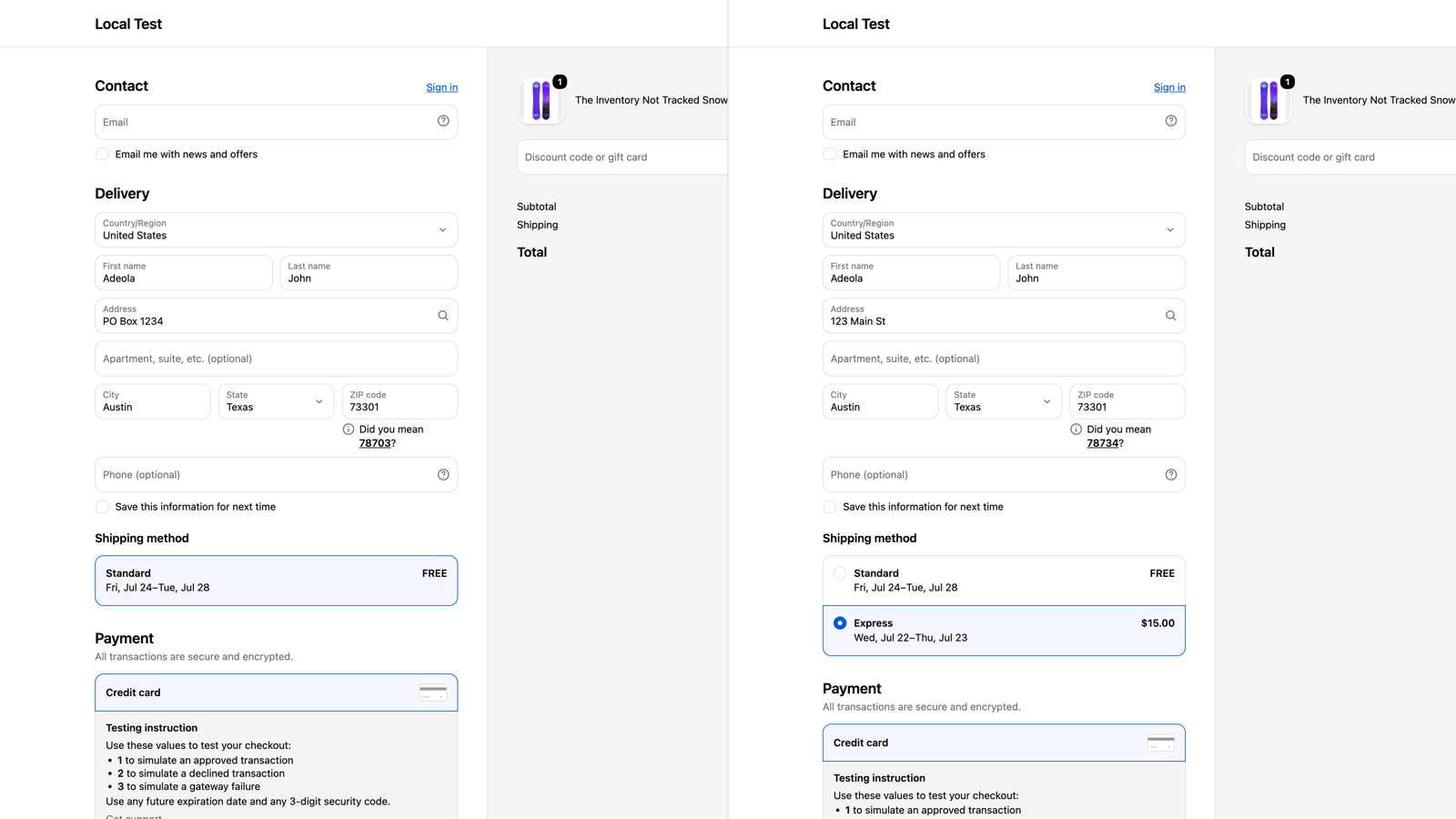Click suggested ZIP 78703 link
This screenshot has height=819, width=1456.
(x=375, y=443)
